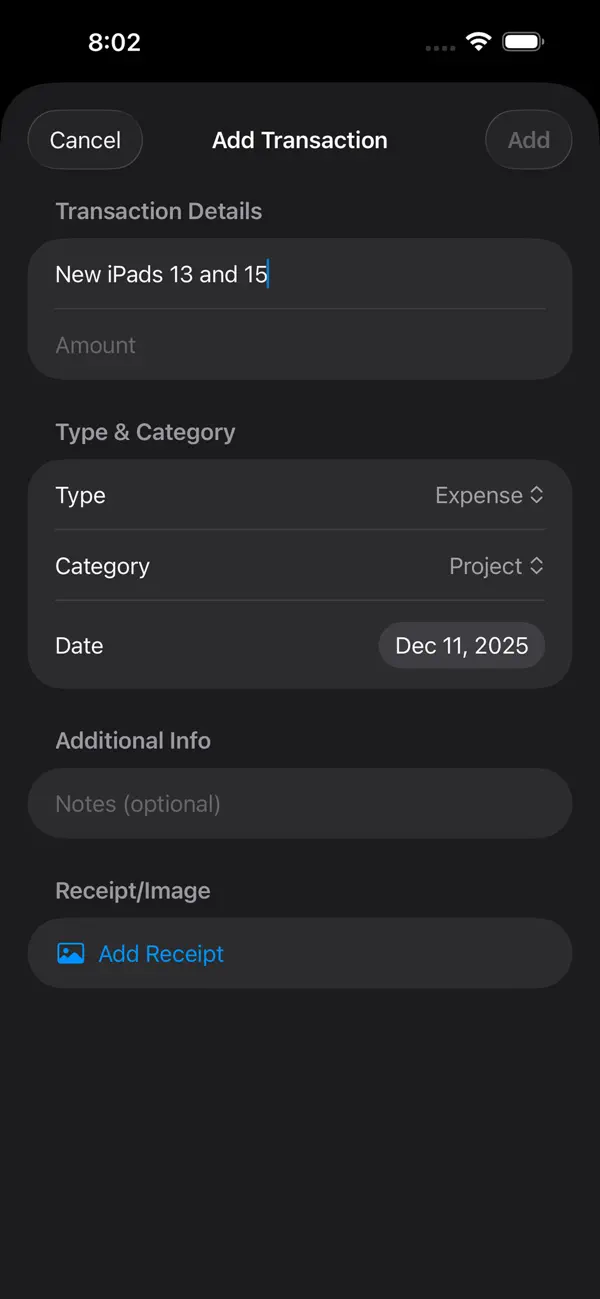Tap the battery icon in the status bar
This screenshot has width=600, height=1299.
[x=522, y=40]
